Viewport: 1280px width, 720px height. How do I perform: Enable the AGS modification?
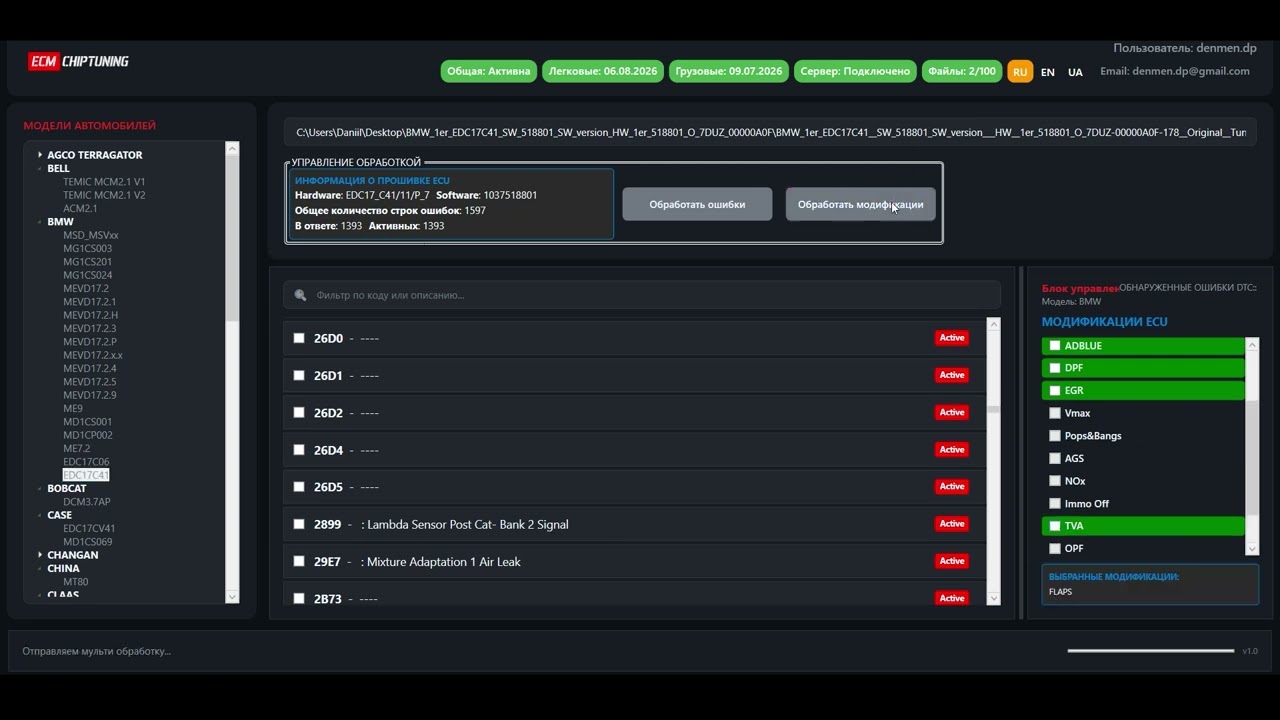pos(1055,458)
